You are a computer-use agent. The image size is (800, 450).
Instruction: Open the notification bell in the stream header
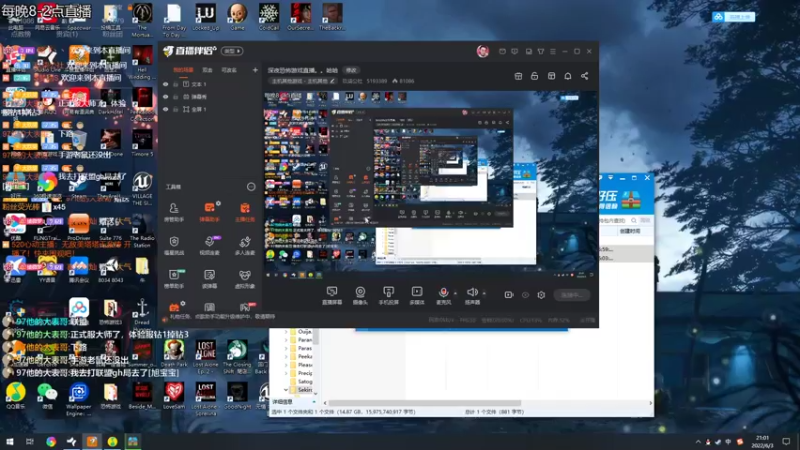pos(568,76)
